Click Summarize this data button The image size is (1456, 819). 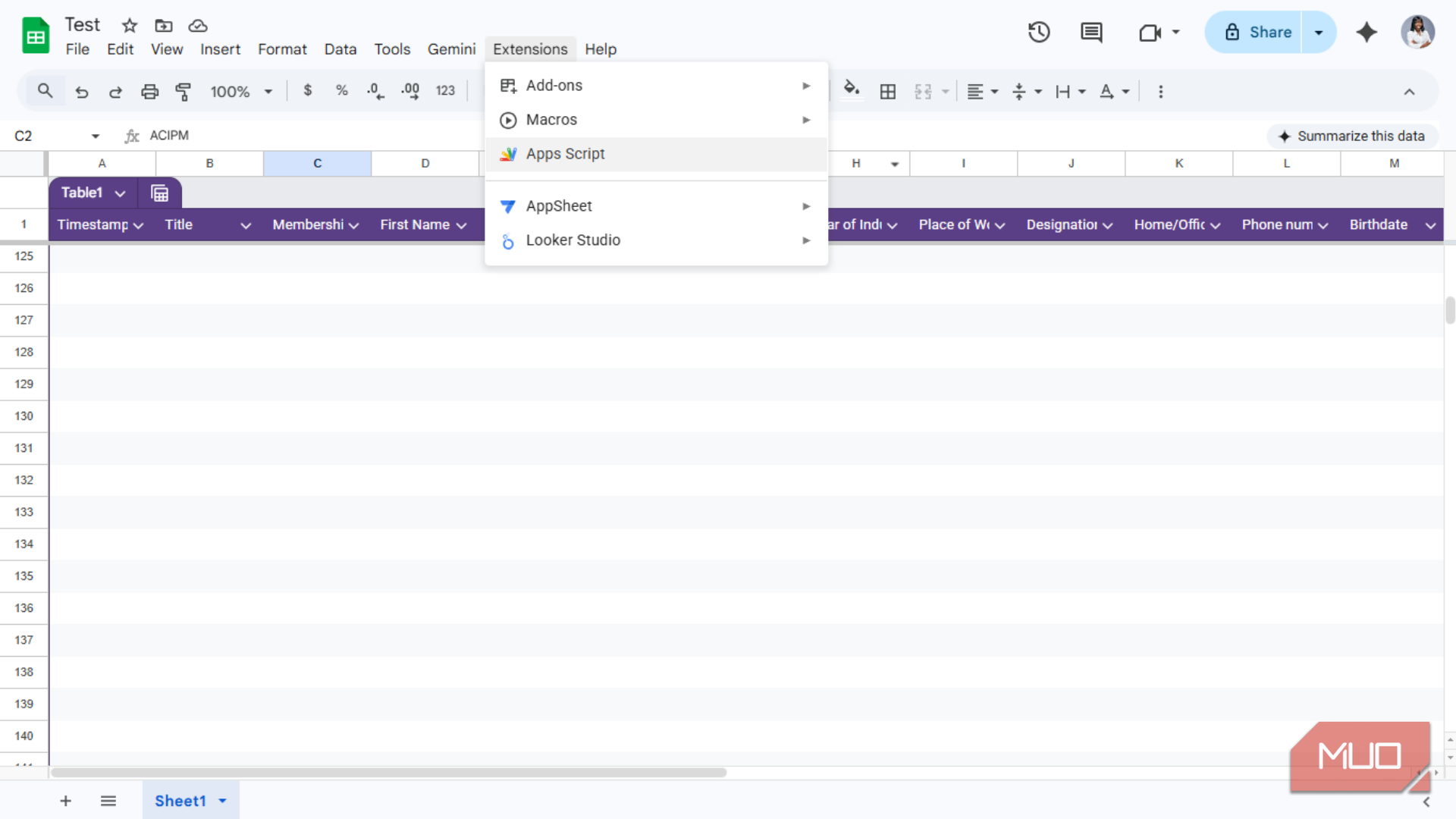pyautogui.click(x=1352, y=136)
